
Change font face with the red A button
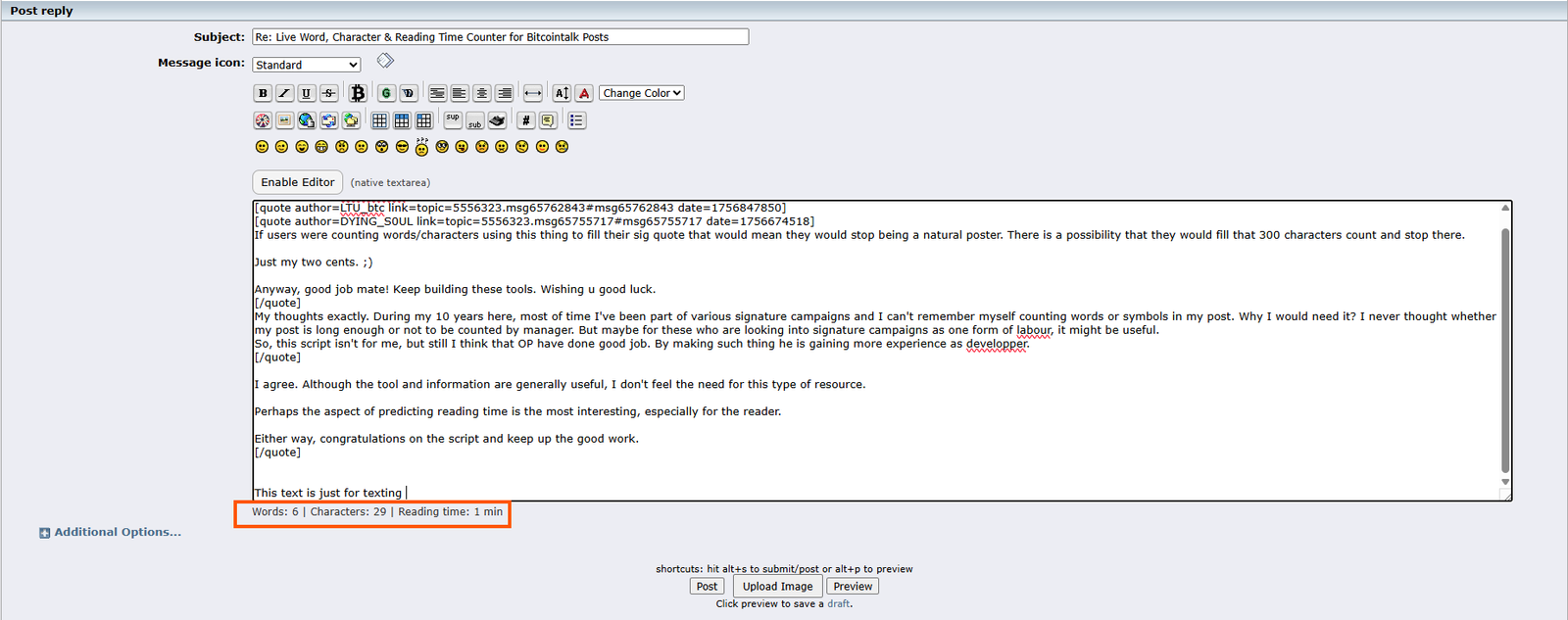click(584, 93)
